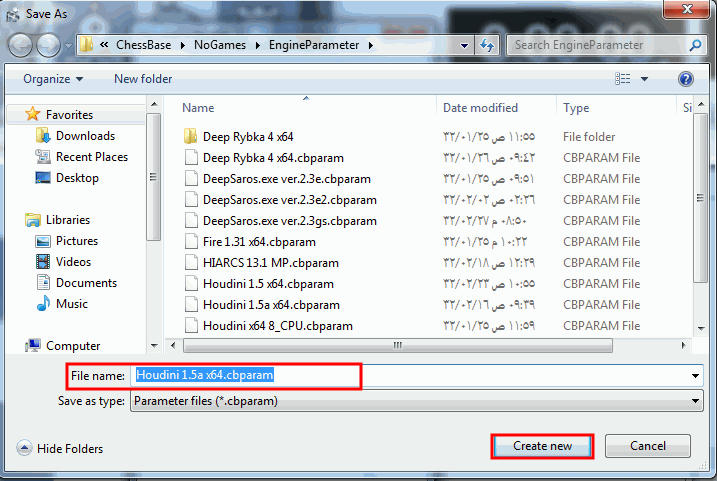This screenshot has width=717, height=481.
Task: Select ChessBase in the breadcrumb path
Action: (x=144, y=45)
